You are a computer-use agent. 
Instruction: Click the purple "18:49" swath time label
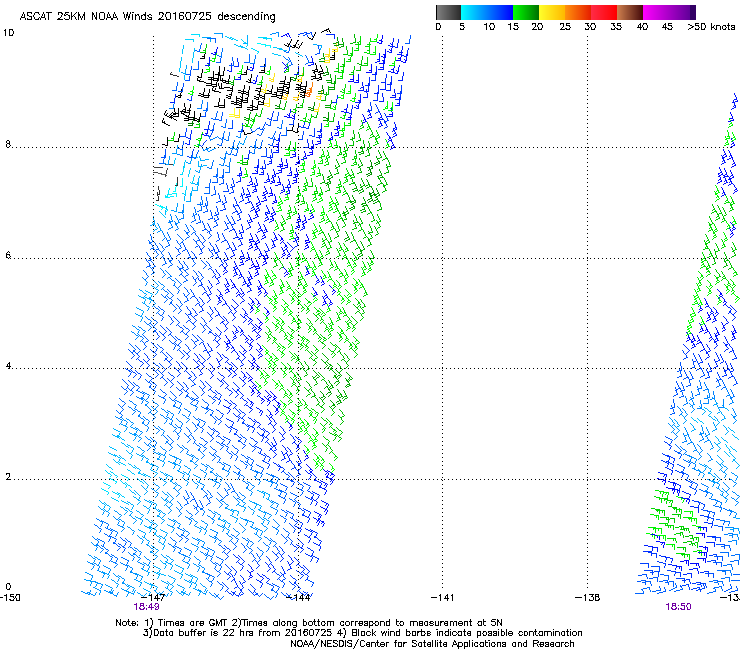click(x=146, y=607)
